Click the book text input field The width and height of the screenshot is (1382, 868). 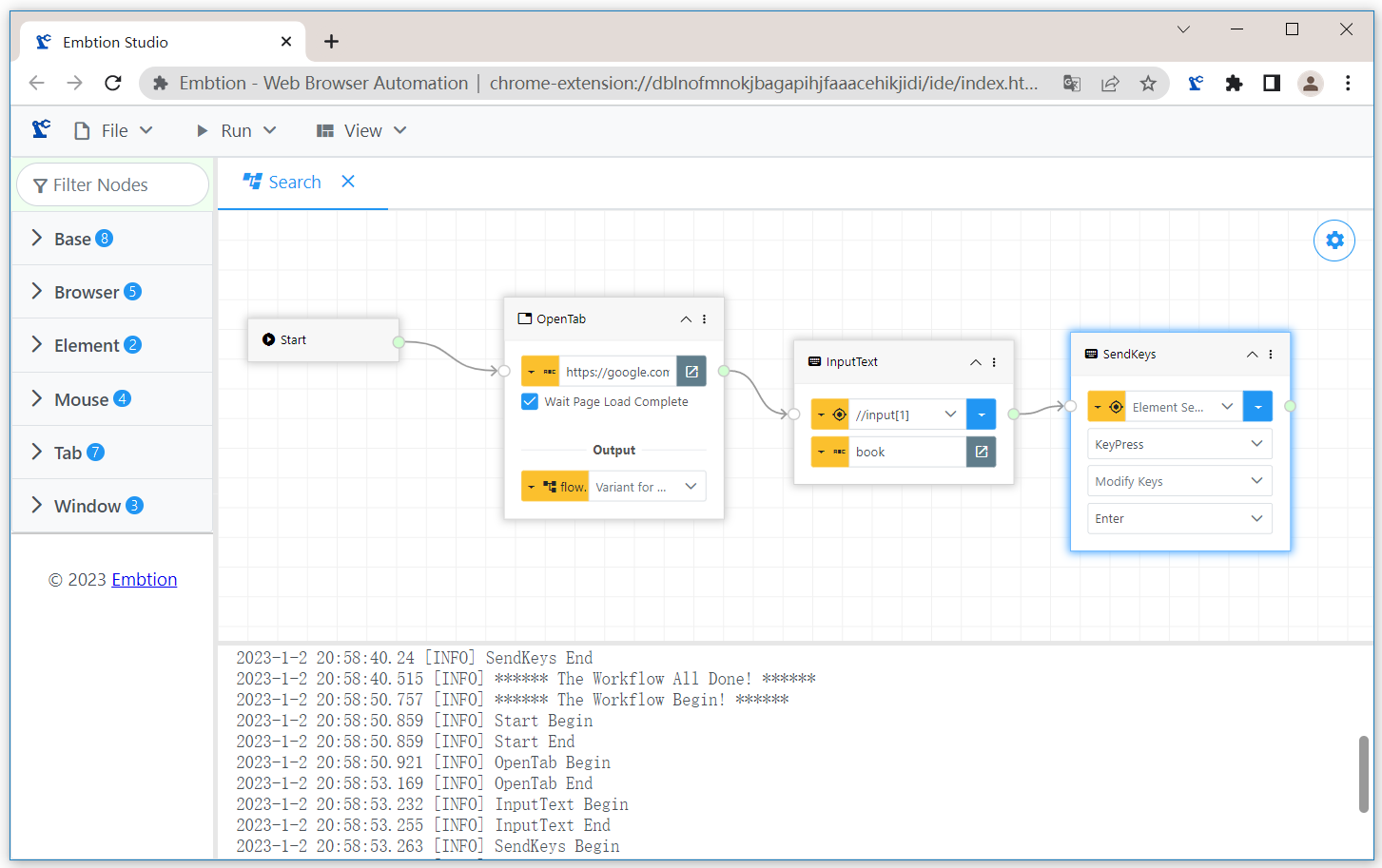907,452
